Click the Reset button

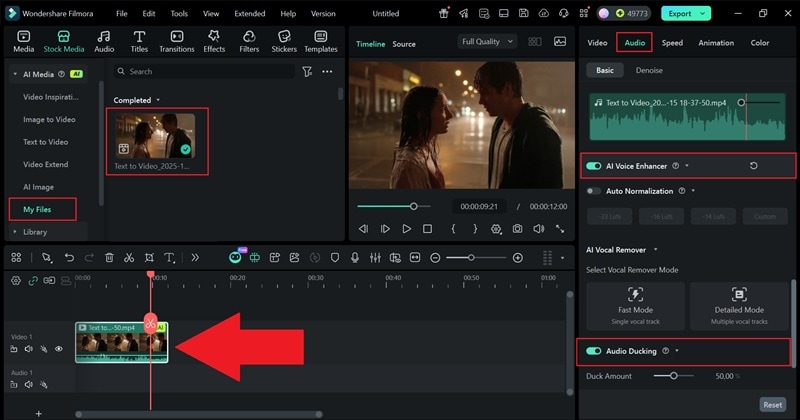[772, 405]
